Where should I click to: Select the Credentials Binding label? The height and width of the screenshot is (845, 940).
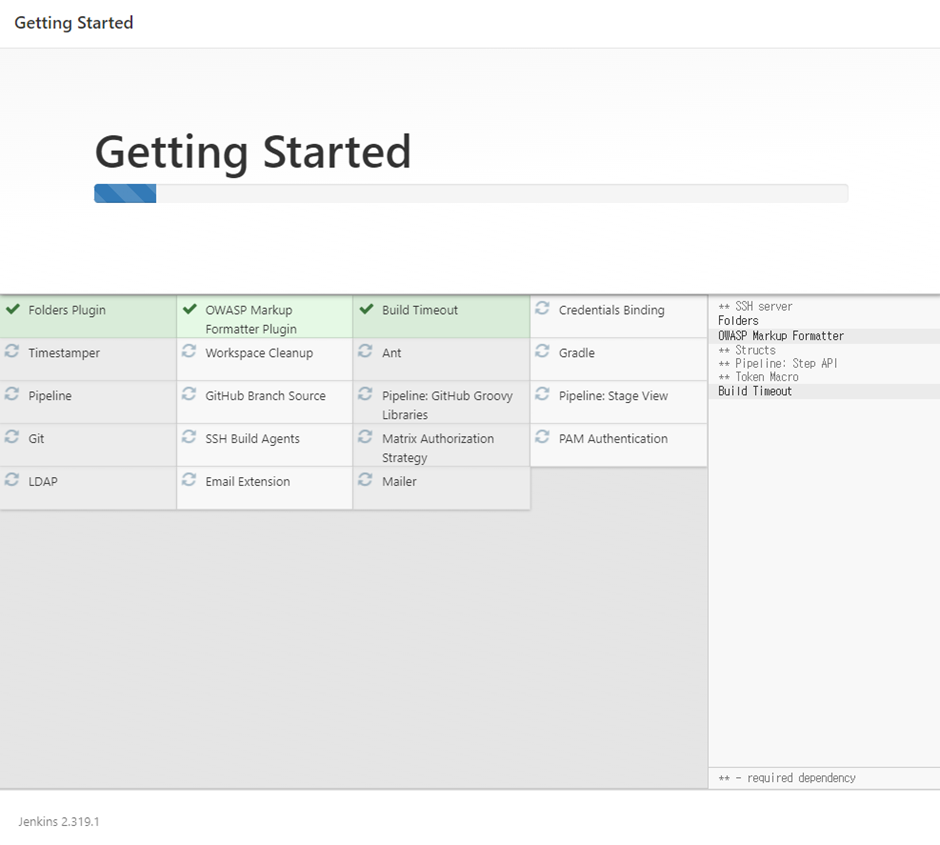(x=611, y=310)
